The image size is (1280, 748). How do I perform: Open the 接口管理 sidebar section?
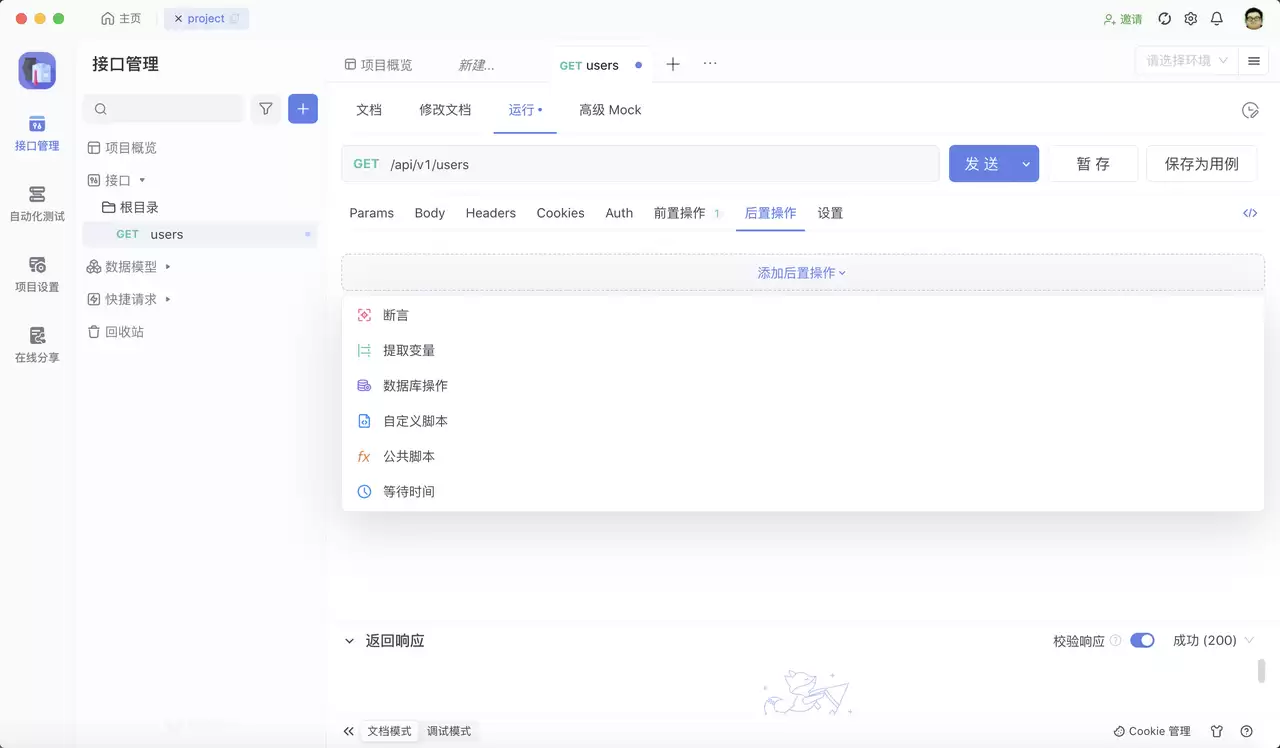click(x=37, y=134)
